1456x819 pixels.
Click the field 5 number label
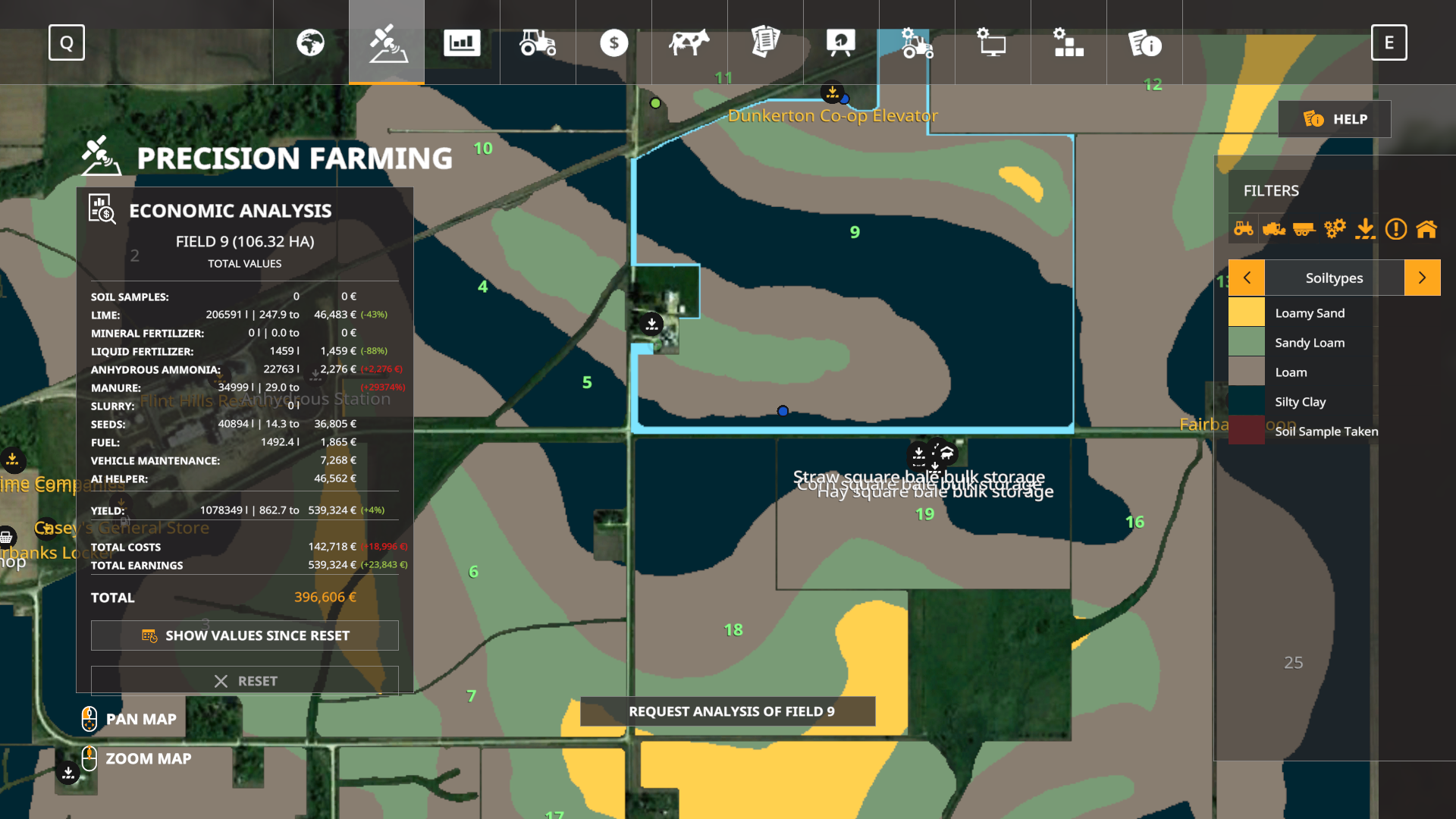(x=587, y=382)
